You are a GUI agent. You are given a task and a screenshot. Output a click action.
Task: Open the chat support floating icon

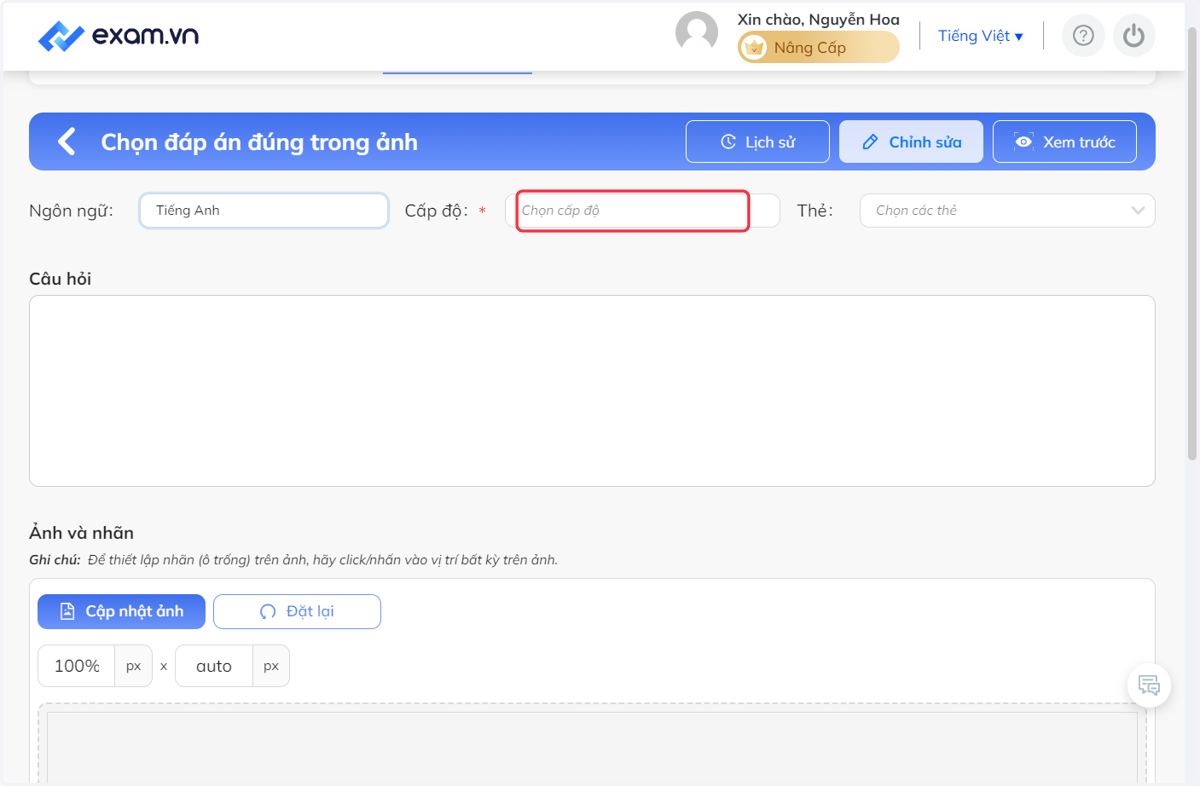click(x=1149, y=686)
